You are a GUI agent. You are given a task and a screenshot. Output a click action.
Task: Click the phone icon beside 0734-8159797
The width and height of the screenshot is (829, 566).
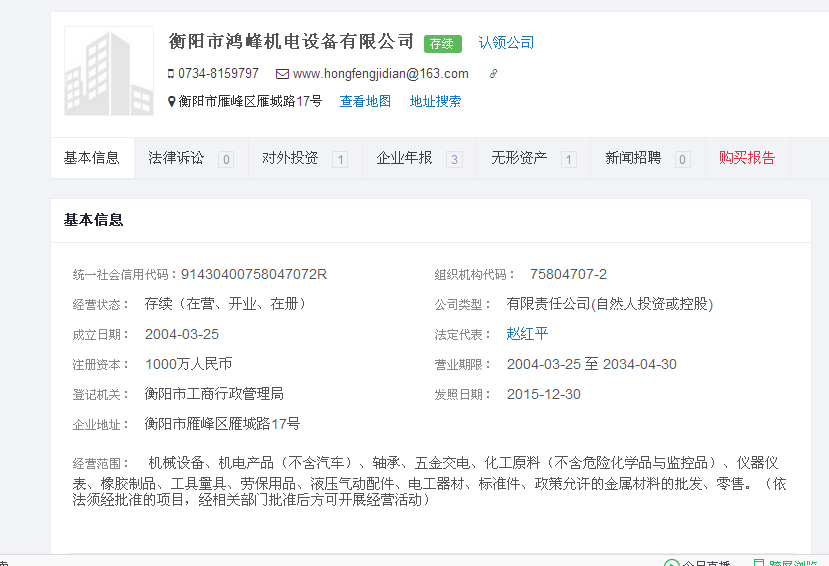click(x=171, y=74)
